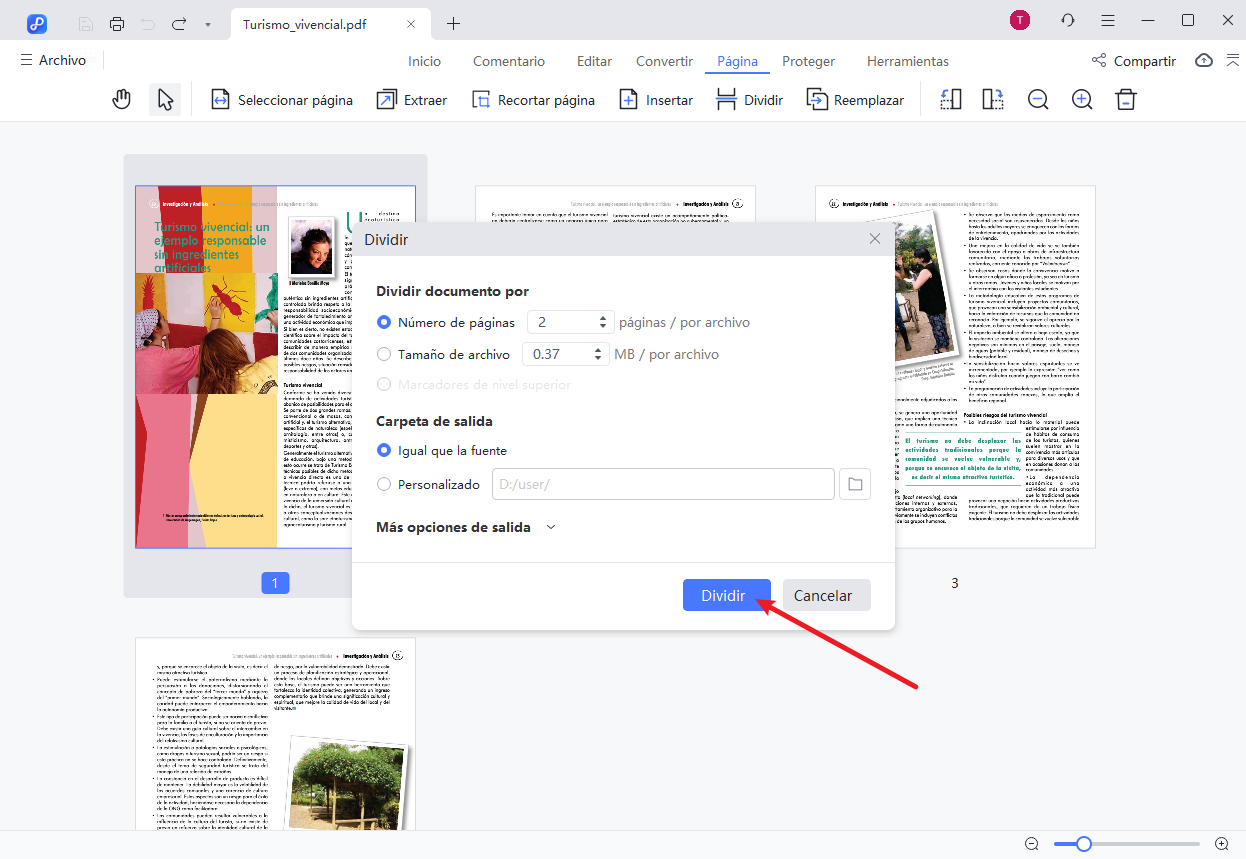This screenshot has width=1246, height=859.
Task: Open the Extraer page tool
Action: pyautogui.click(x=411, y=99)
